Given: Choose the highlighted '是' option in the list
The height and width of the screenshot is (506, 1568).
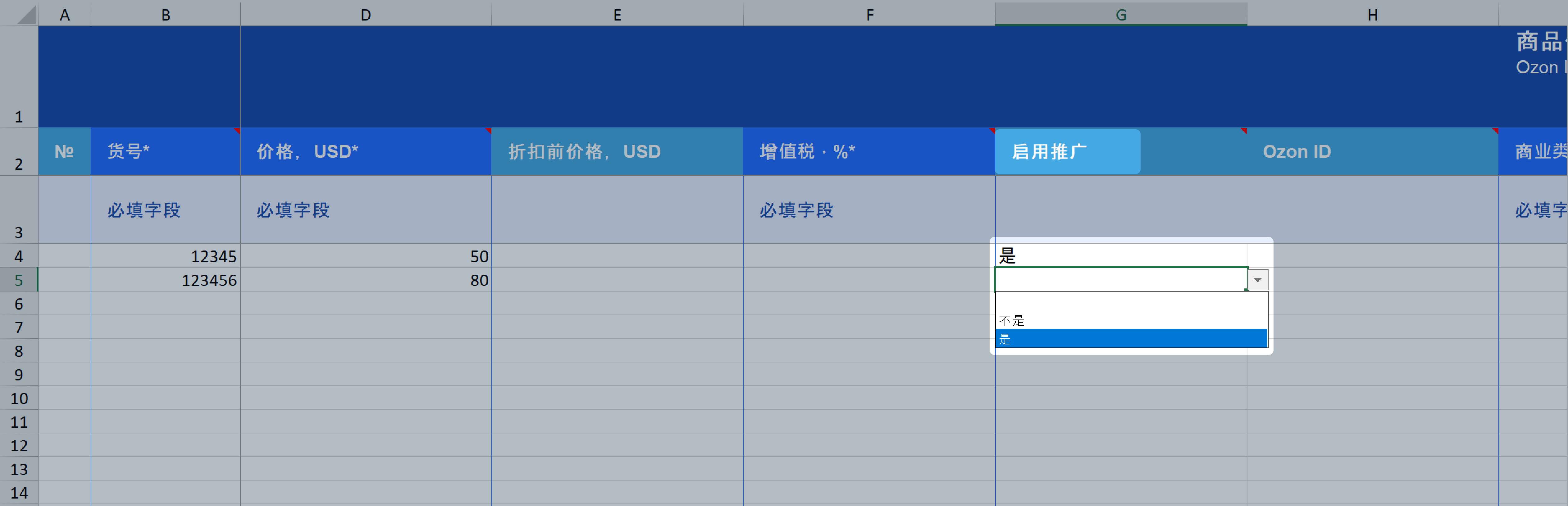Looking at the screenshot, I should [x=1131, y=338].
